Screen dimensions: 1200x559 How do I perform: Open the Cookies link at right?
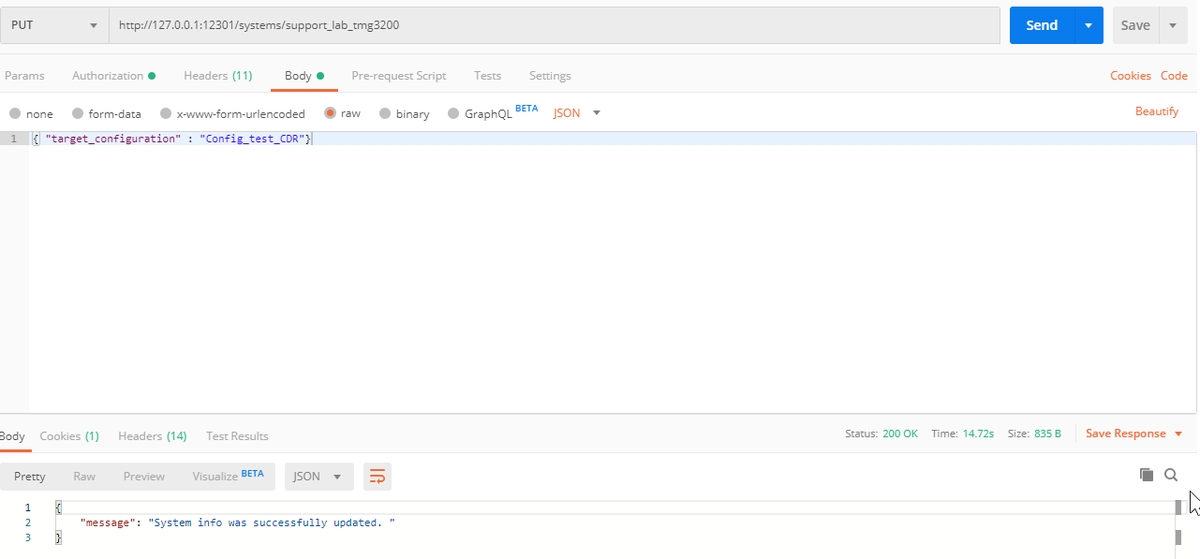(1130, 76)
